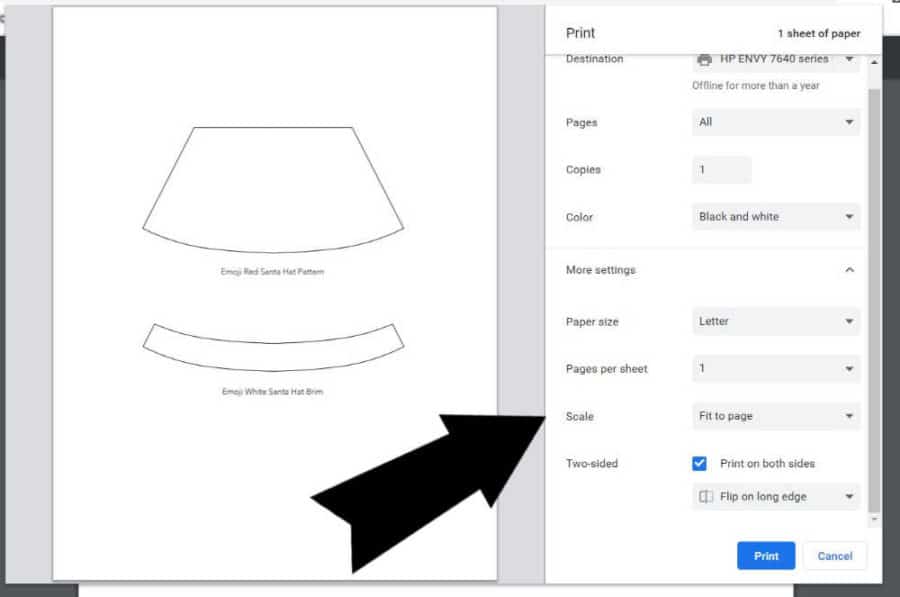Click into the Copies number field
The height and width of the screenshot is (597, 900).
click(721, 170)
